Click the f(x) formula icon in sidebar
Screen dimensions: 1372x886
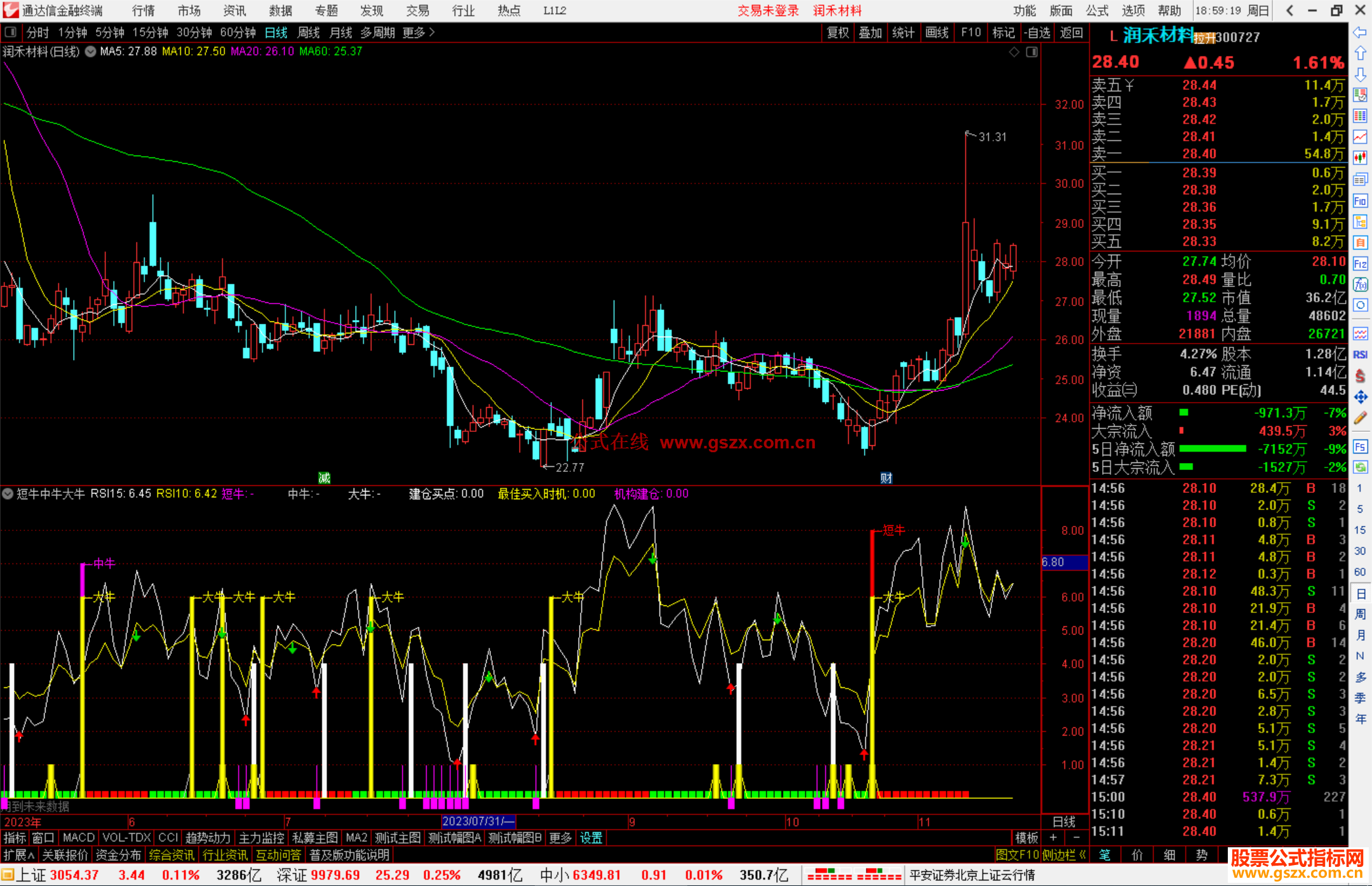point(1360,285)
